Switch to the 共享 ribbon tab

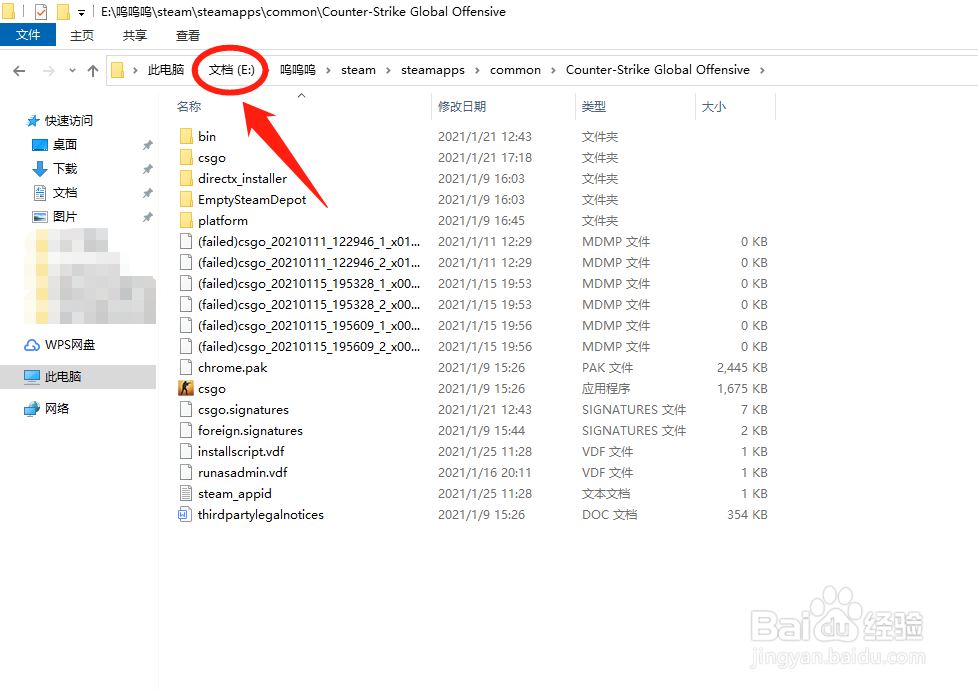[x=135, y=36]
